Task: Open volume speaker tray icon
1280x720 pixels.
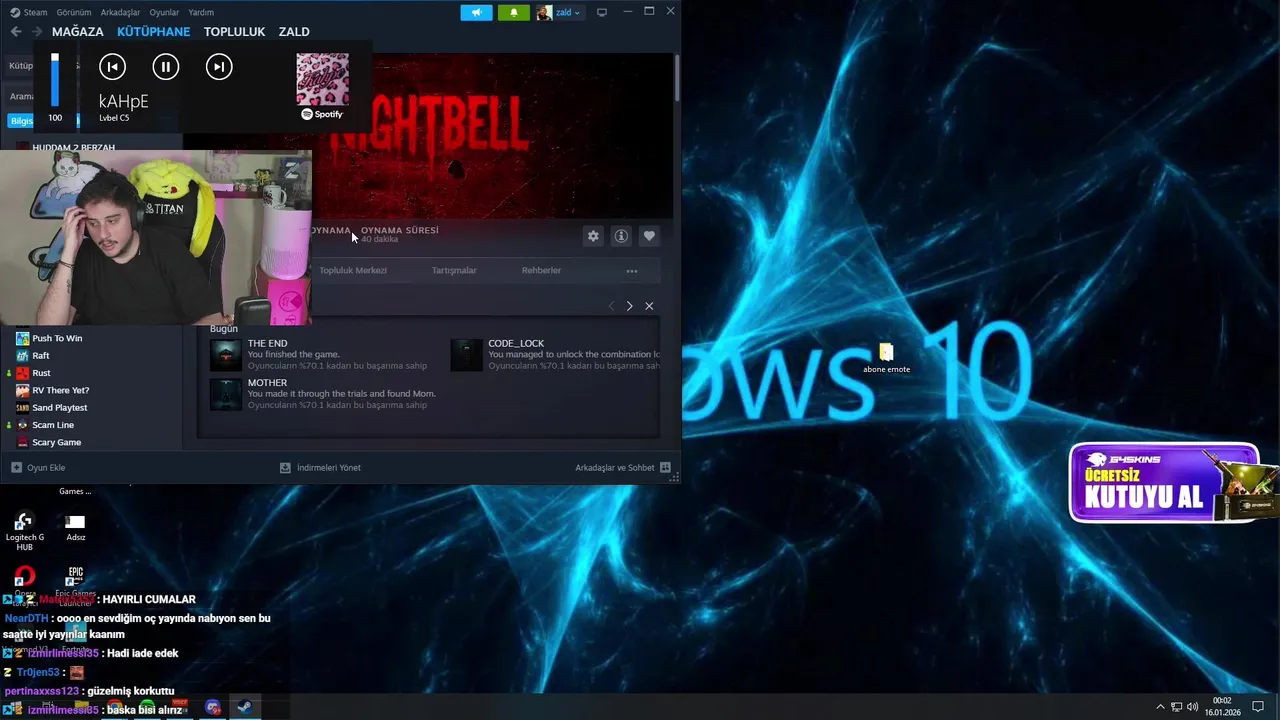Action: click(1192, 707)
